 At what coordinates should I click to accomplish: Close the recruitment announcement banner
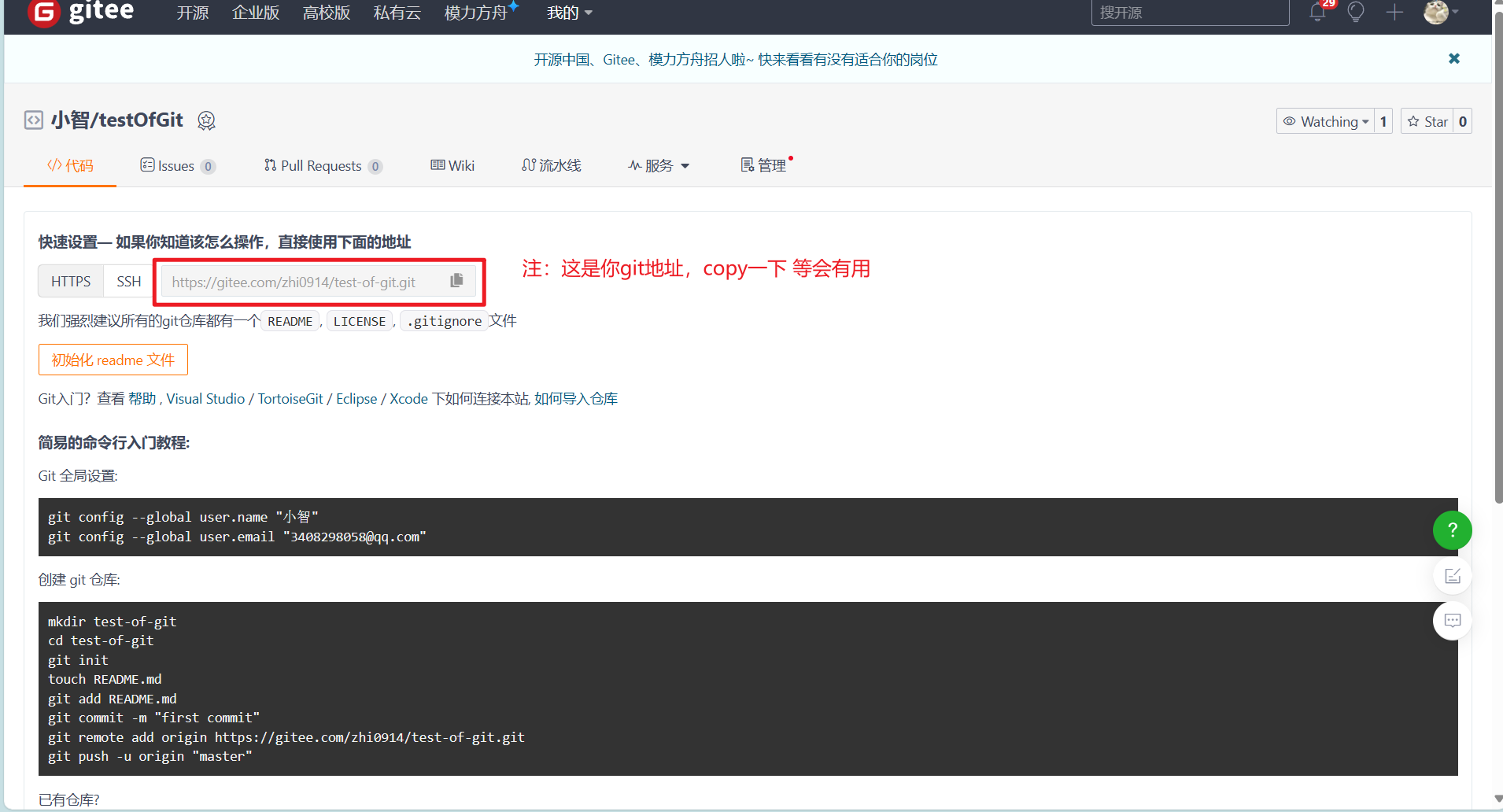click(1454, 58)
